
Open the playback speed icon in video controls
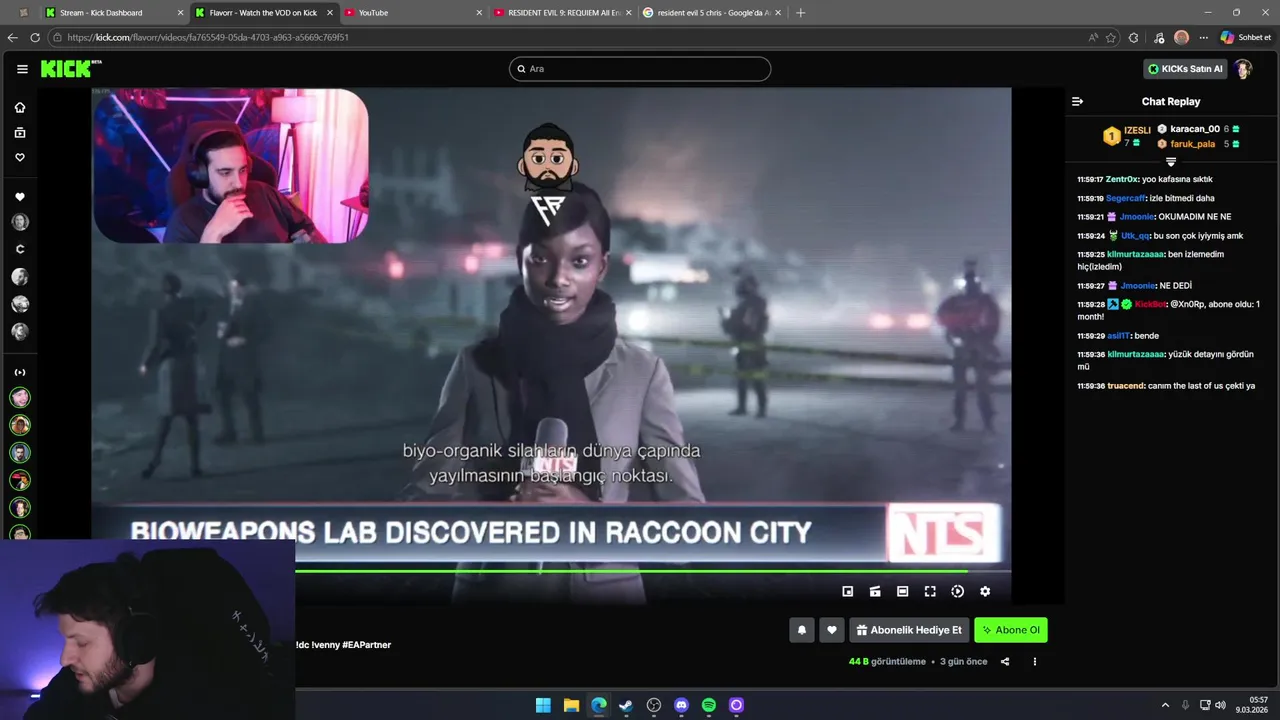957,591
